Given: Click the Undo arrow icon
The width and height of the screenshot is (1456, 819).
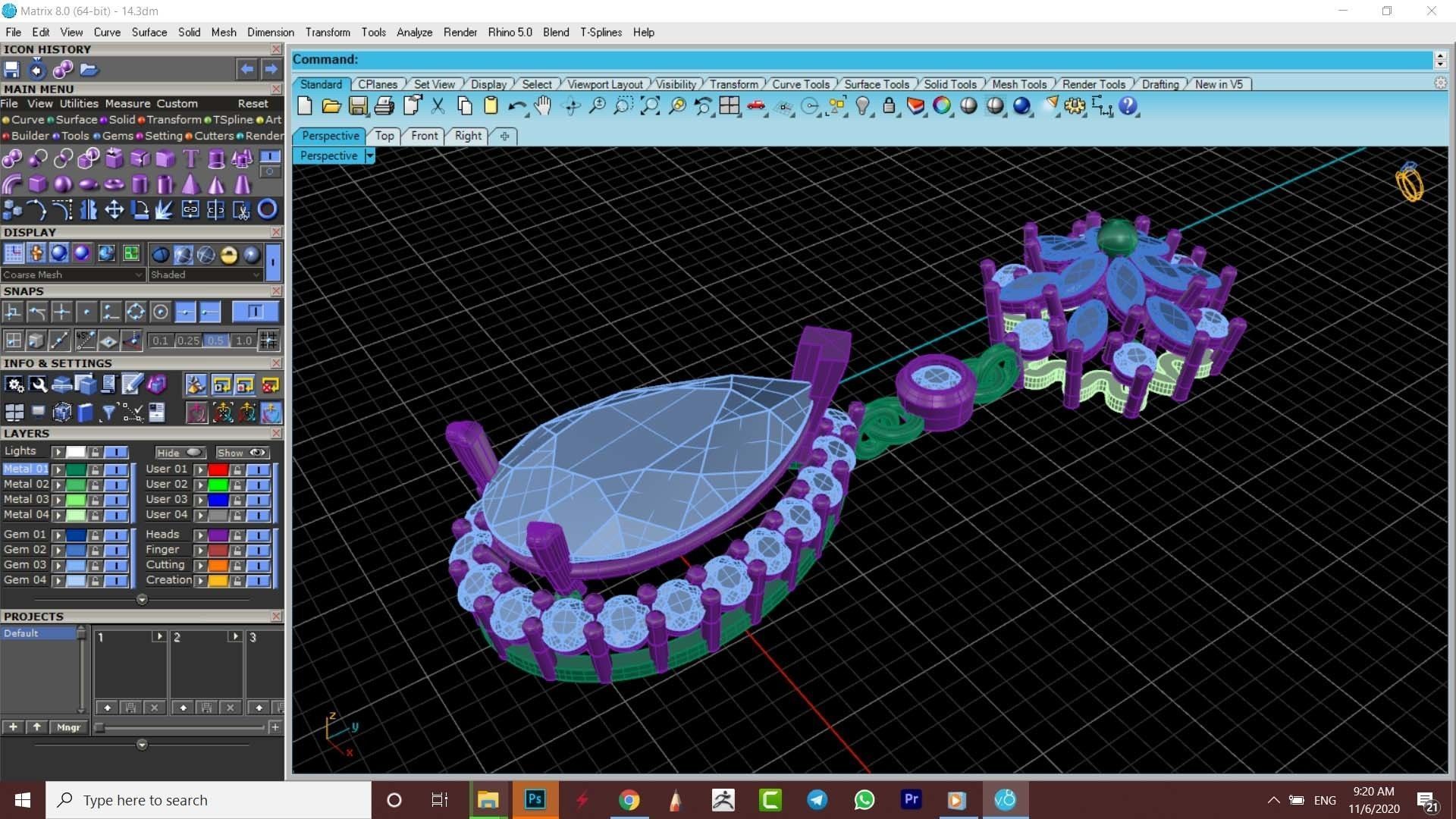Looking at the screenshot, I should point(516,106).
